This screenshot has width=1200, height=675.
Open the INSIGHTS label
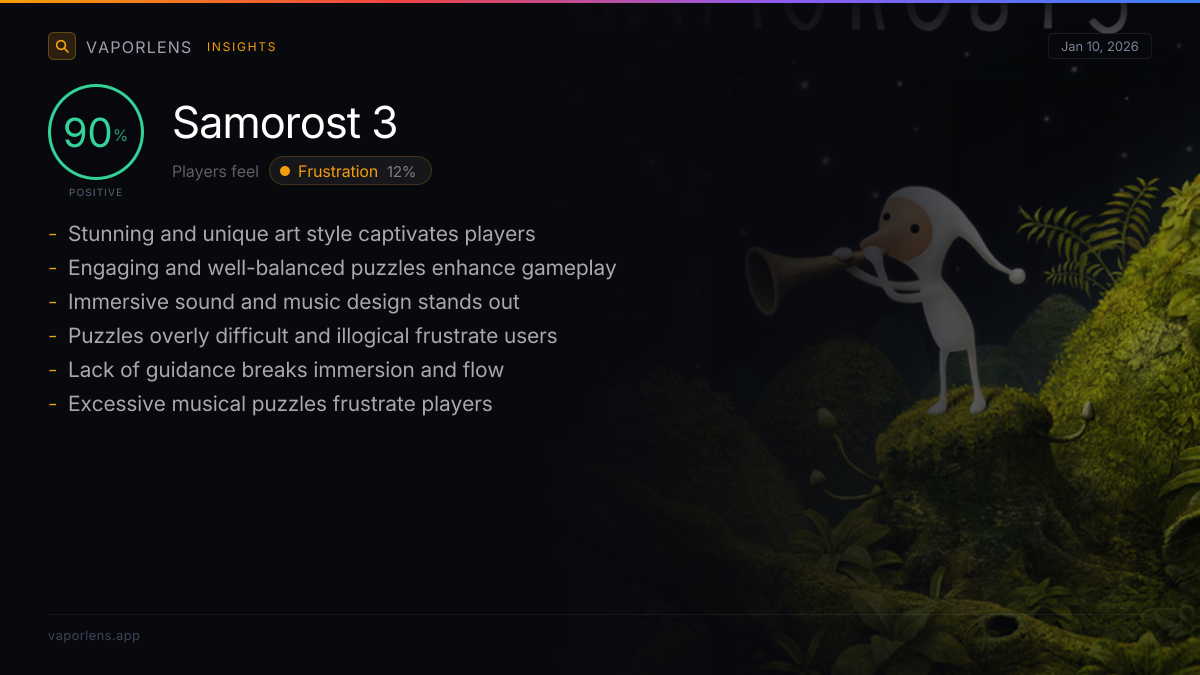tap(241, 47)
